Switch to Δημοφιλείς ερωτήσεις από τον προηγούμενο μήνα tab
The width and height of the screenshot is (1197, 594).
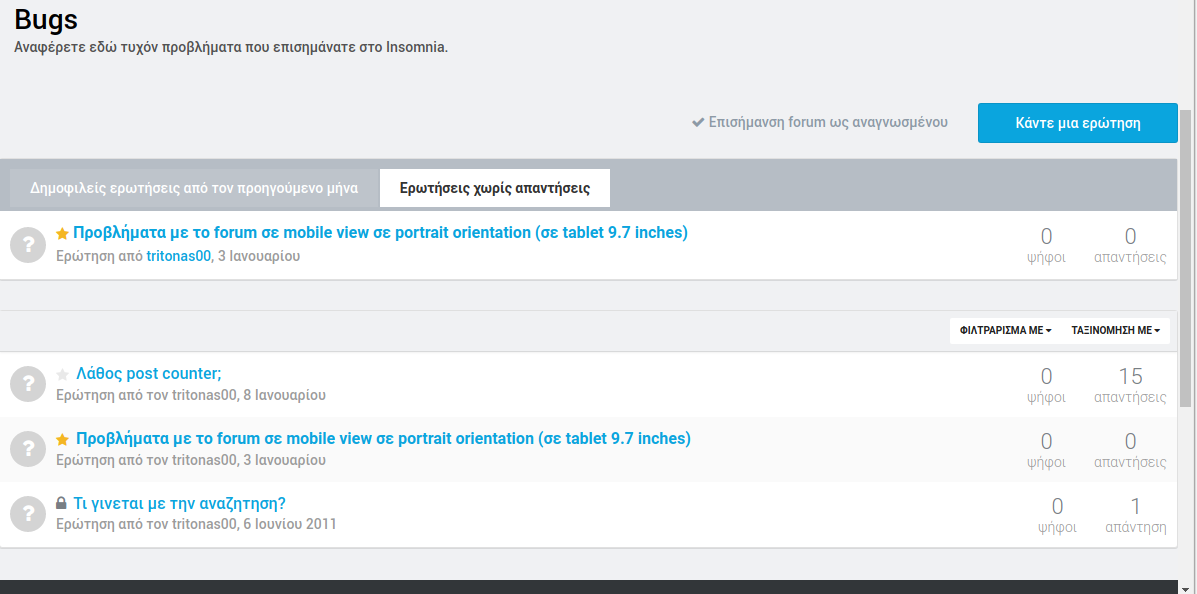click(x=194, y=188)
